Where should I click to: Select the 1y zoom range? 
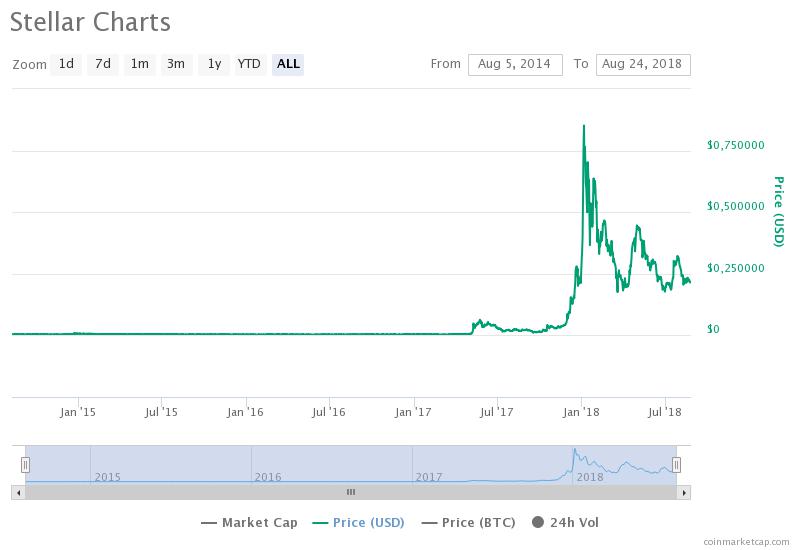[214, 64]
